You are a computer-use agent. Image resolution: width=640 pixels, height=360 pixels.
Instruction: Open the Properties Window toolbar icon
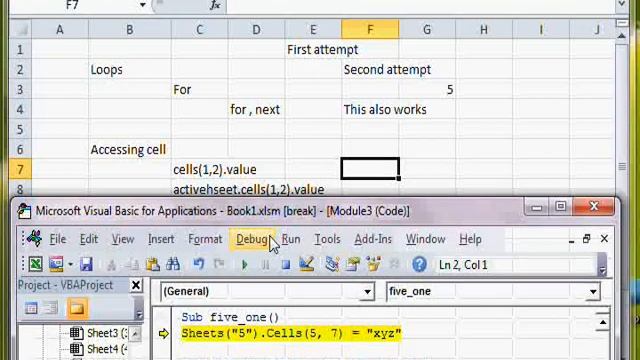click(353, 264)
